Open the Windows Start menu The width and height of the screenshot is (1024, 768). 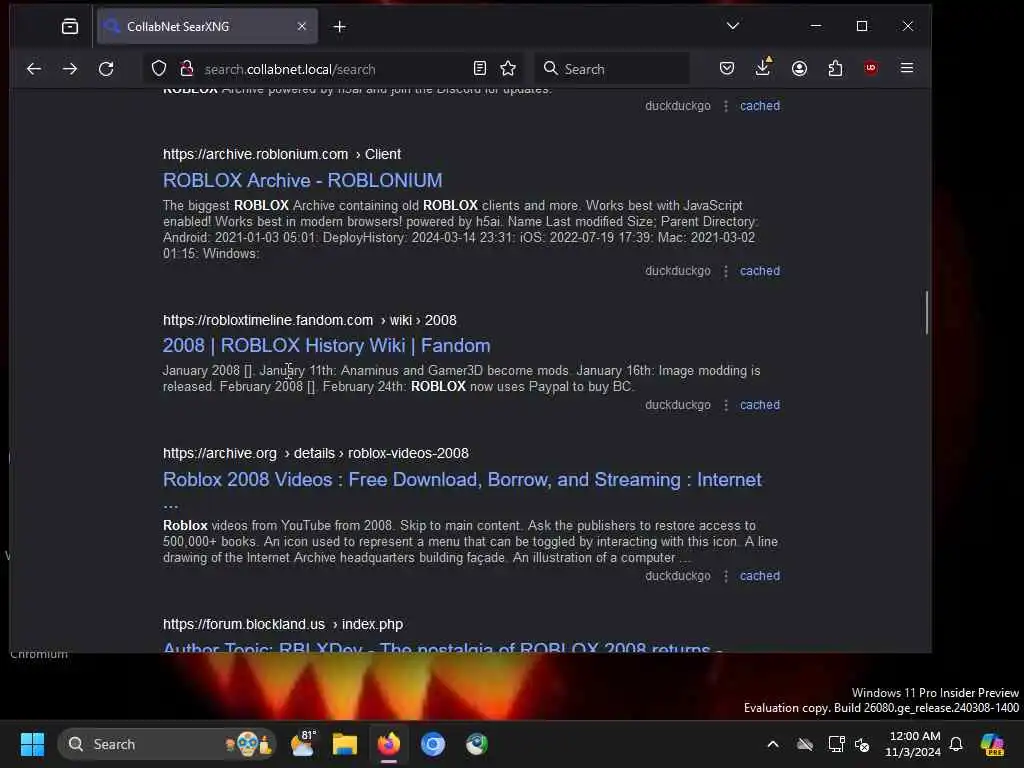click(32, 744)
